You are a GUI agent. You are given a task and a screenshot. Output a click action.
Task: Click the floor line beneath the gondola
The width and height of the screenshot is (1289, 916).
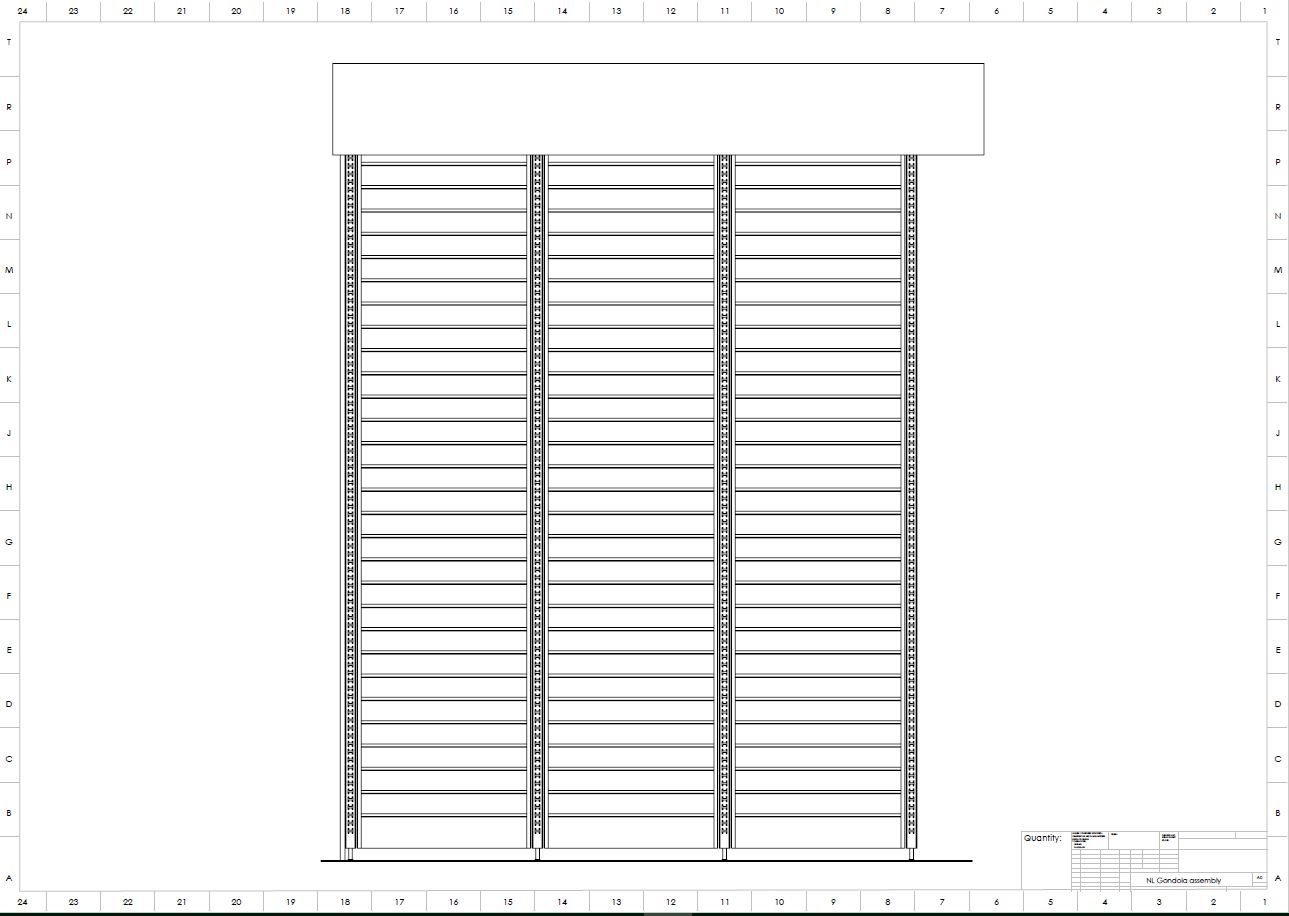point(646,860)
